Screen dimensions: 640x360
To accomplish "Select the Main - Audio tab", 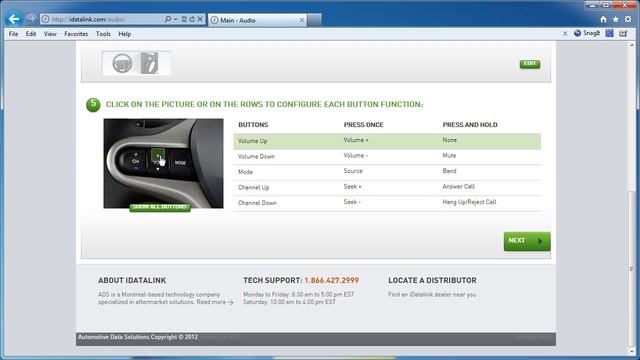I will pyautogui.click(x=257, y=20).
